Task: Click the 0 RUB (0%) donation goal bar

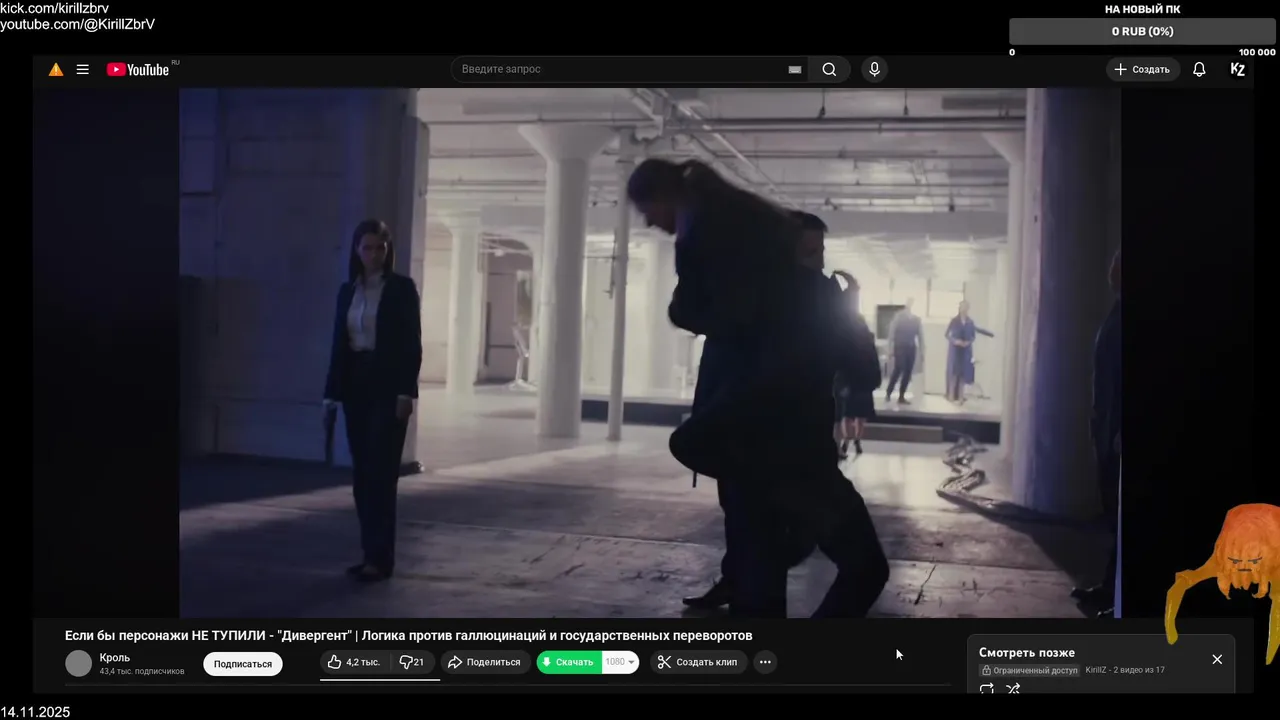Action: pos(1142,32)
